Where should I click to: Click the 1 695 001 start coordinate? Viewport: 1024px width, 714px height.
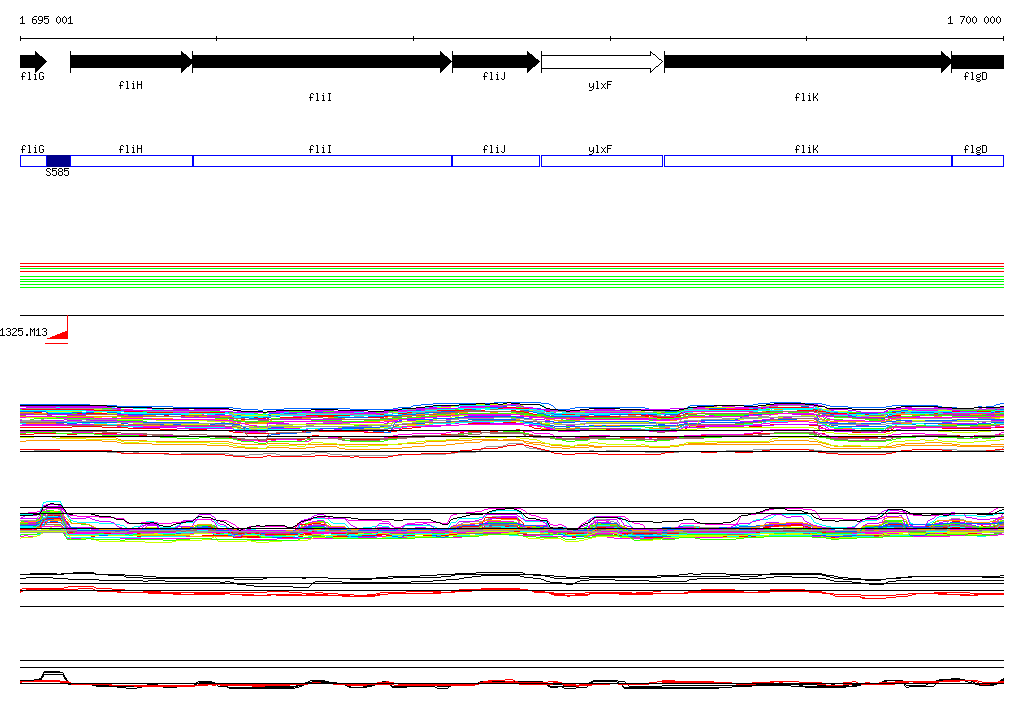click(x=46, y=20)
